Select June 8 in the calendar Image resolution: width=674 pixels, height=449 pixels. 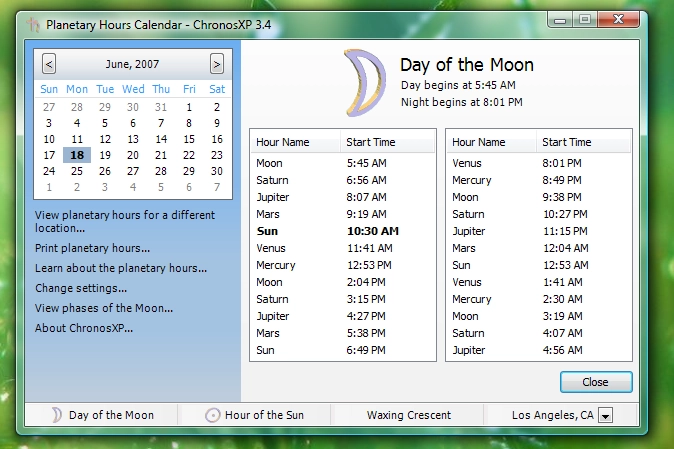point(189,123)
